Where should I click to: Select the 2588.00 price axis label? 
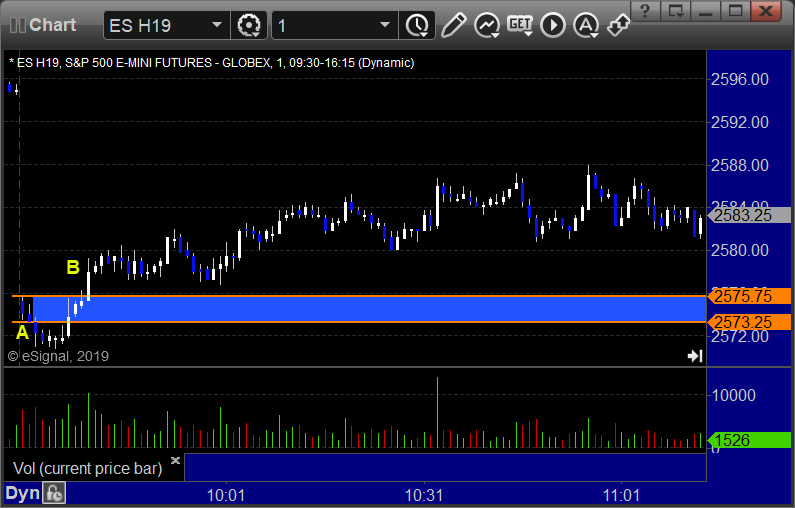[740, 165]
